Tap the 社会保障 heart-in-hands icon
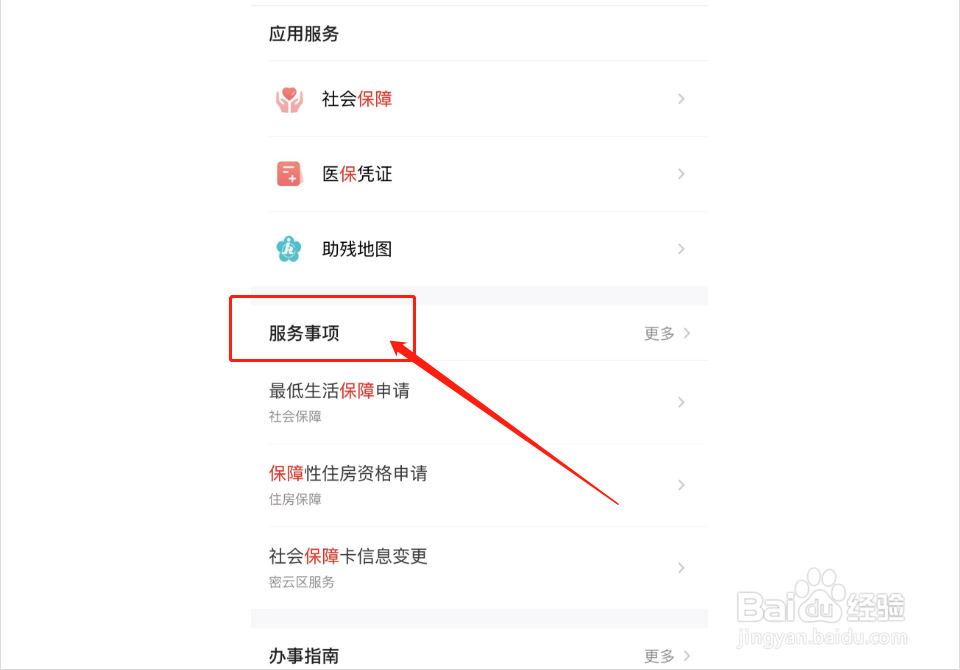 pyautogui.click(x=289, y=99)
